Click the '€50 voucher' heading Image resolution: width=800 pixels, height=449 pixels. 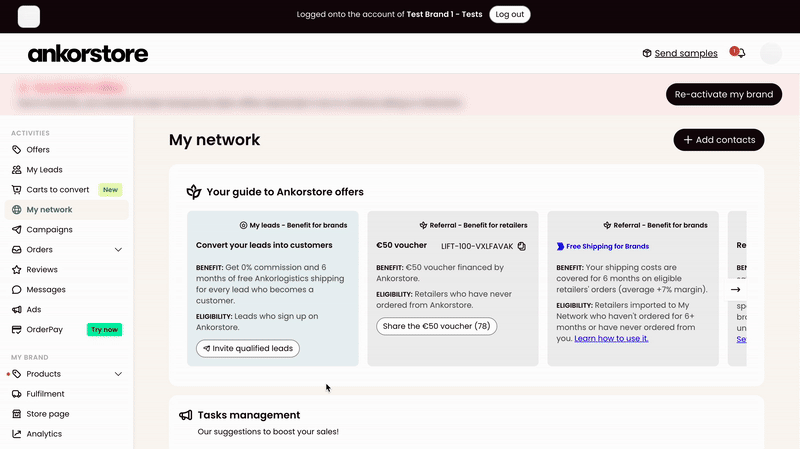coord(401,245)
